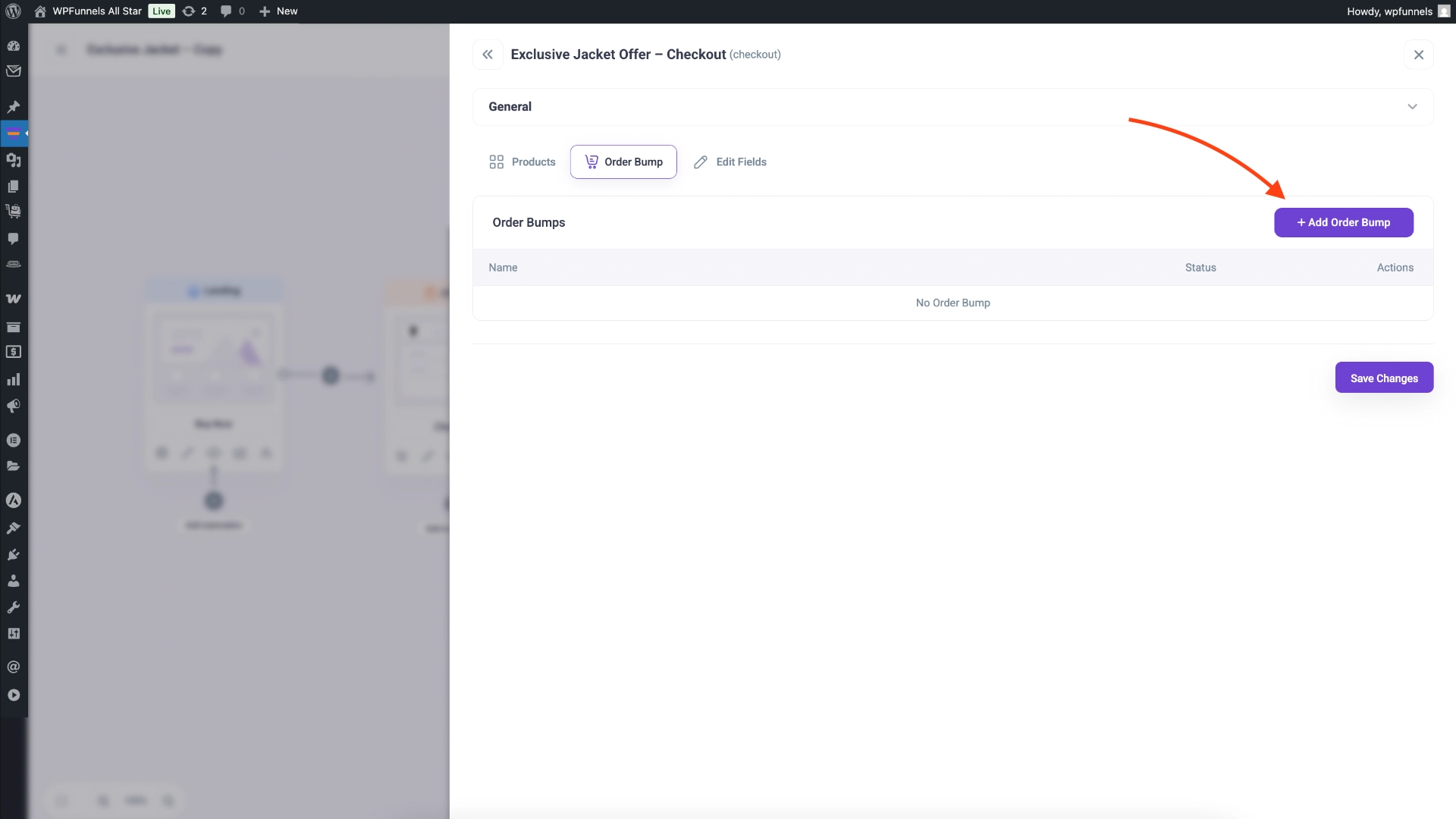Click the W-shaped plugin icon in sidebar

coord(14,298)
